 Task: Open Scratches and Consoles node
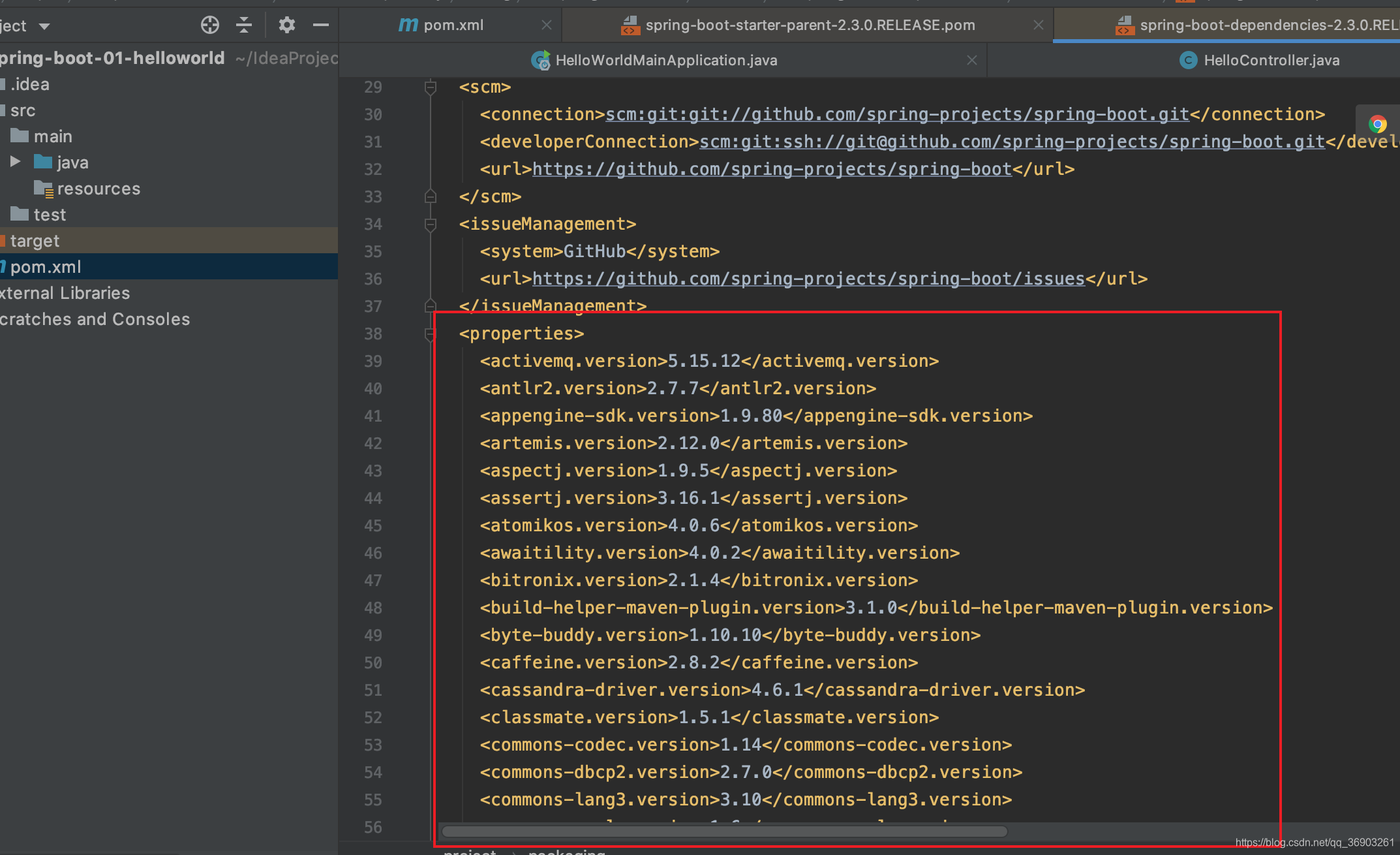point(95,319)
